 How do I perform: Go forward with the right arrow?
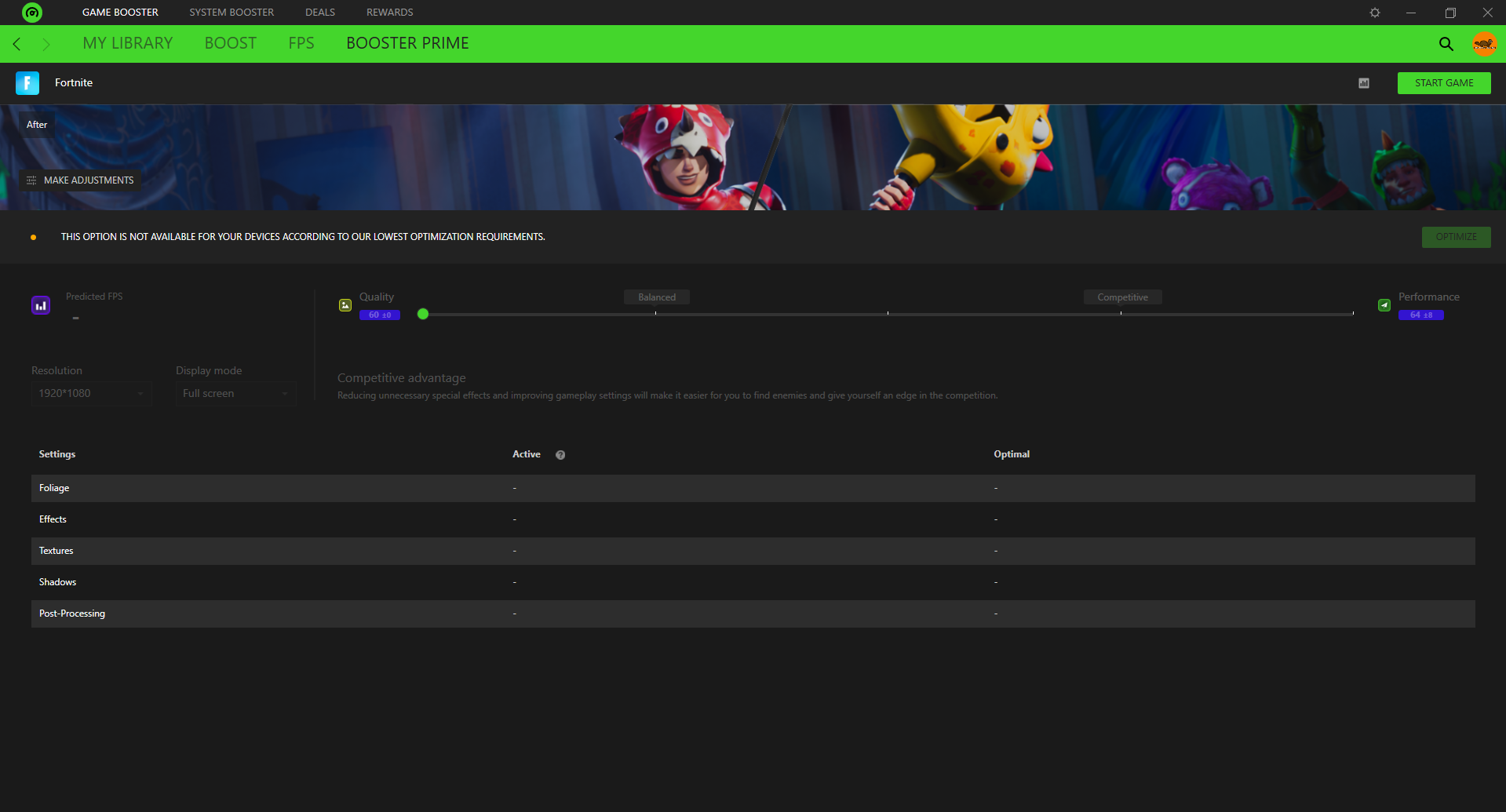click(46, 44)
